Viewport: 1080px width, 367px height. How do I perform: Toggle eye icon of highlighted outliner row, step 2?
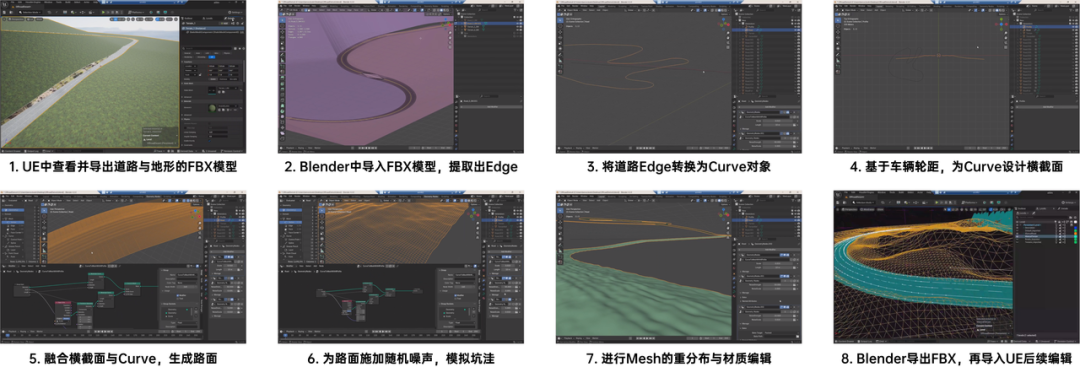(x=517, y=23)
